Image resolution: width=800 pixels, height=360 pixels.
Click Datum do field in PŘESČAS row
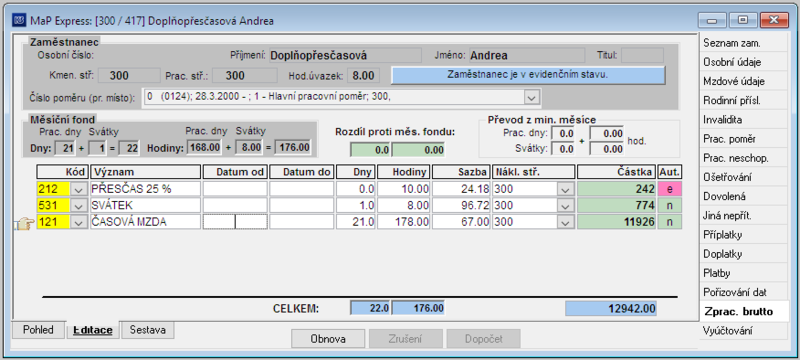302,189
